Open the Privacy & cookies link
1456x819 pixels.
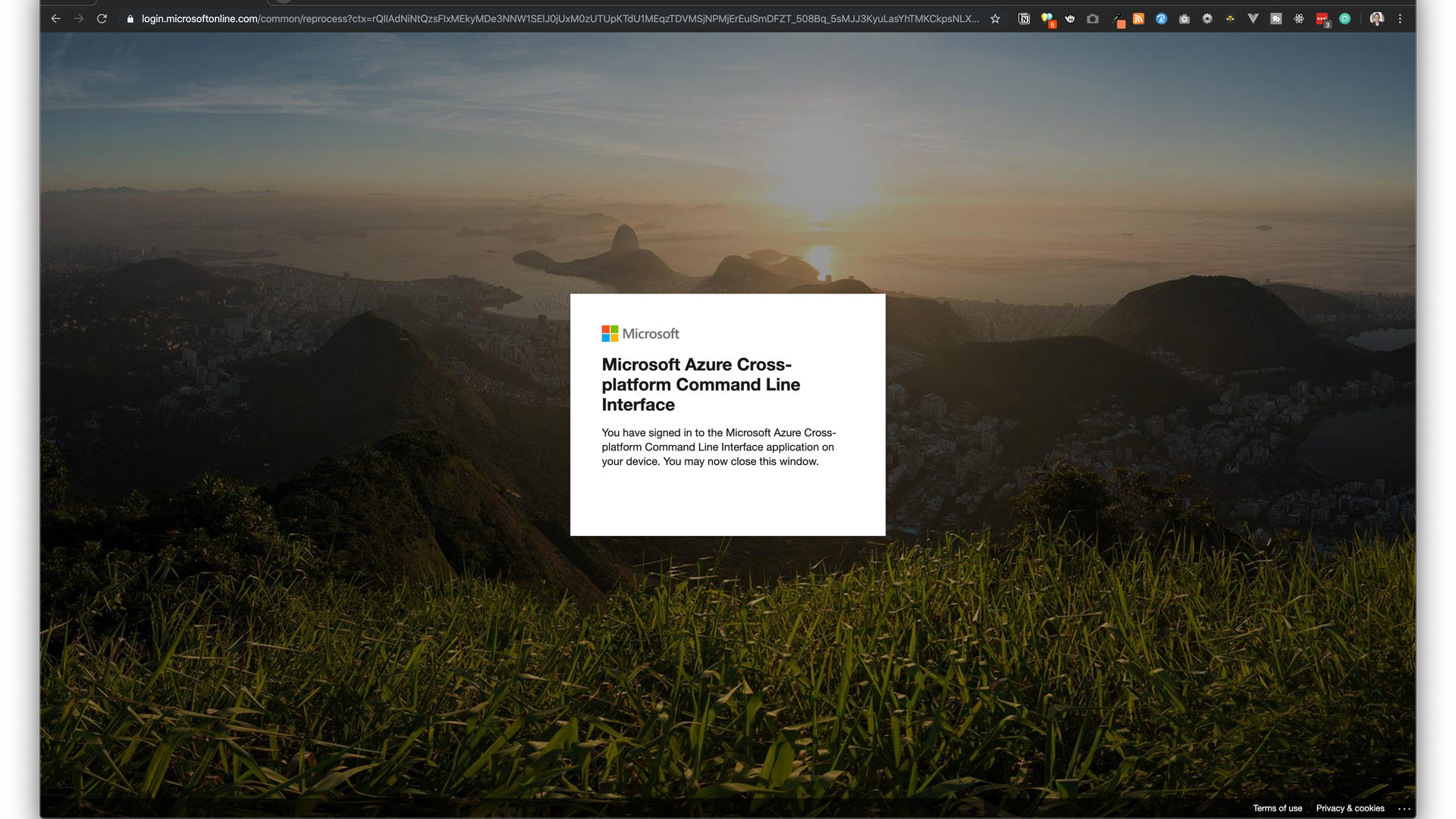pyautogui.click(x=1350, y=808)
